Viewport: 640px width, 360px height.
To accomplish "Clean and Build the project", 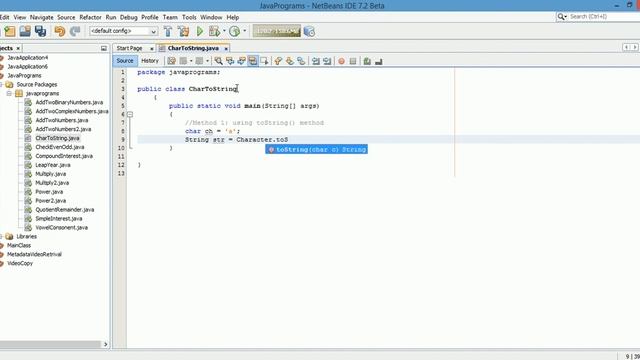I will pos(183,31).
